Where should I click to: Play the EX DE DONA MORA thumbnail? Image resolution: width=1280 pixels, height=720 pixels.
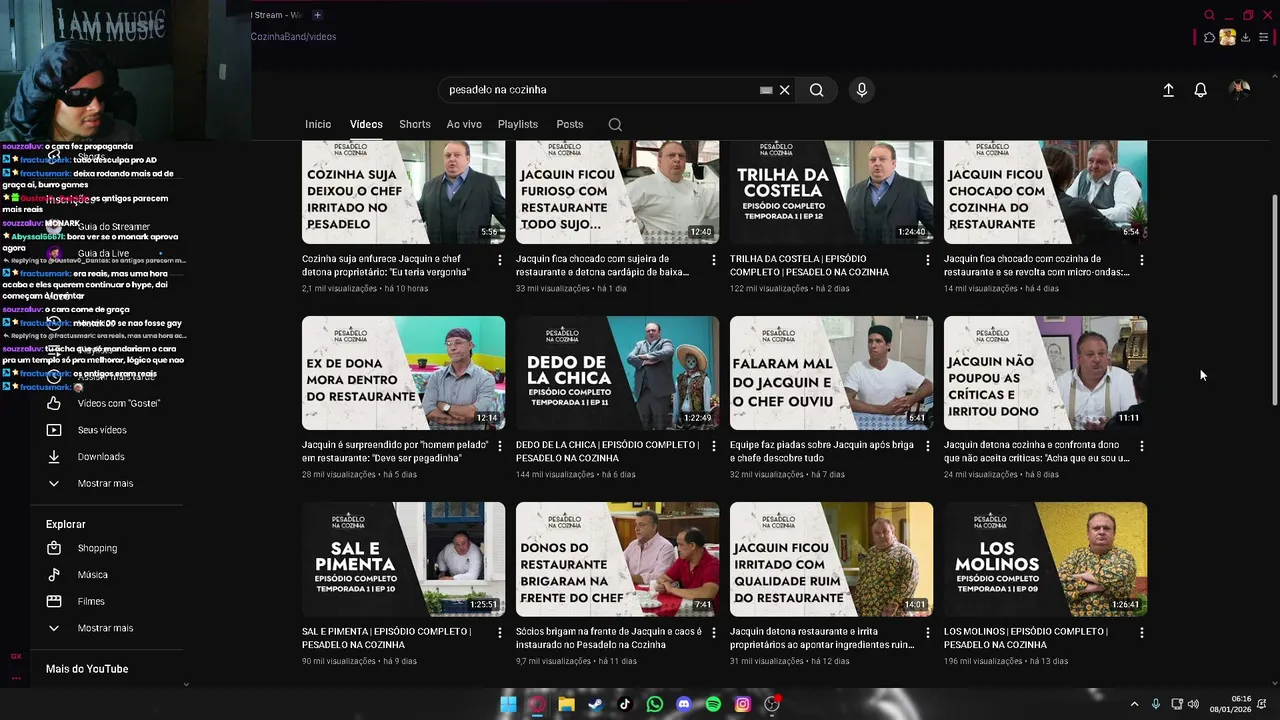[x=403, y=373]
